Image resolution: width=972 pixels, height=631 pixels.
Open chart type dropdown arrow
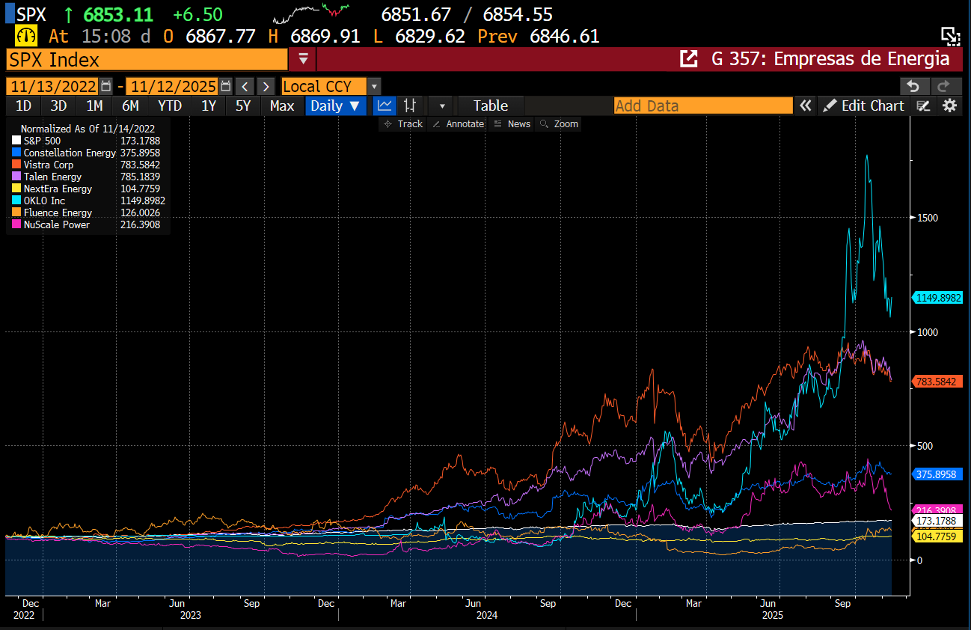(x=442, y=106)
